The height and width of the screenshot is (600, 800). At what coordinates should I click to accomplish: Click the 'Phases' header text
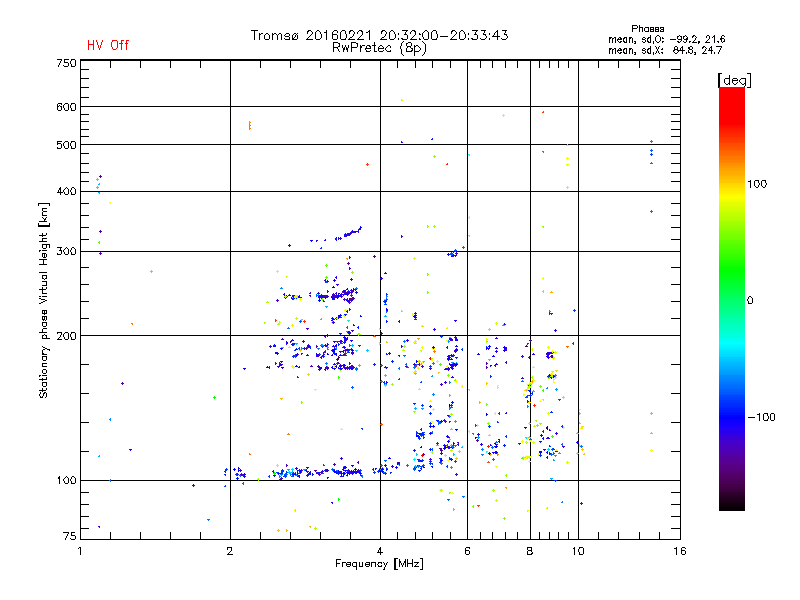point(647,29)
